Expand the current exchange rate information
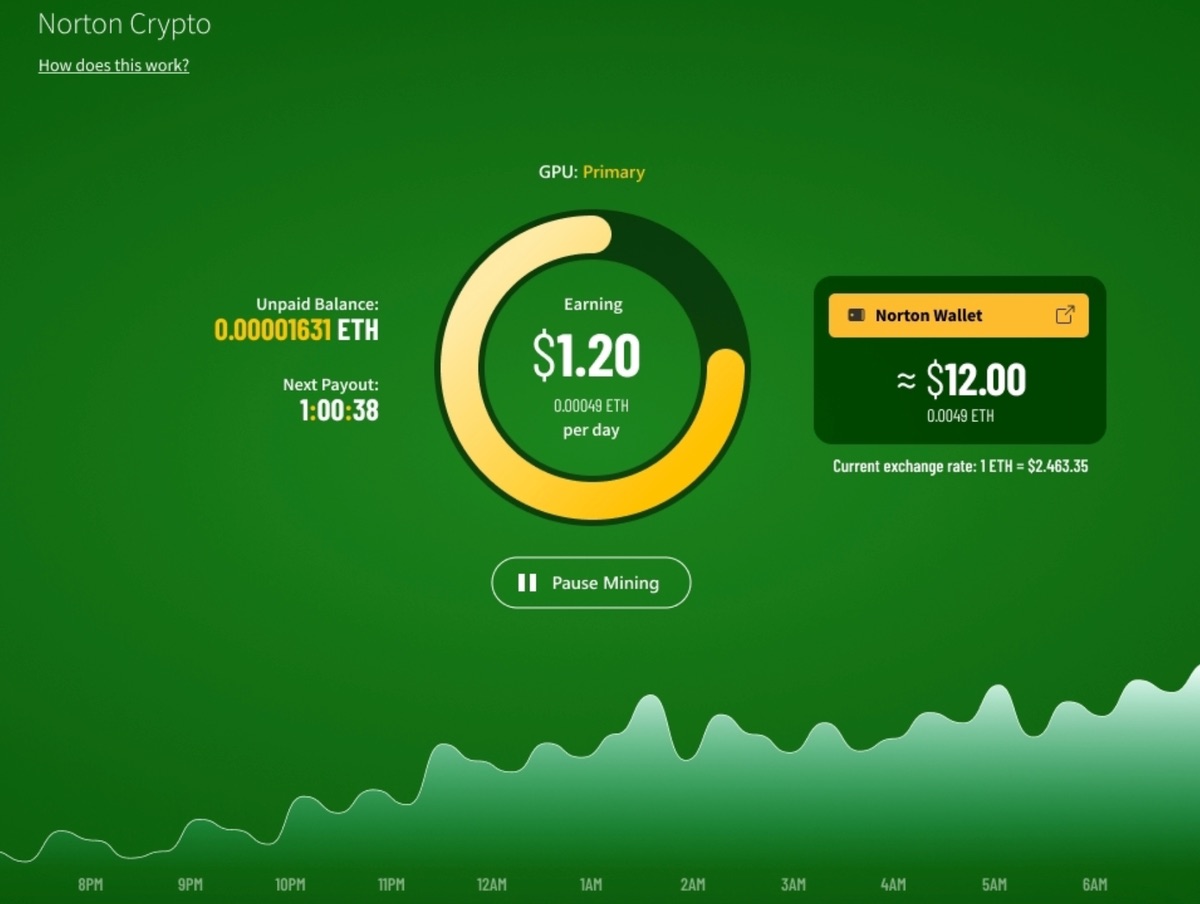 (x=961, y=466)
